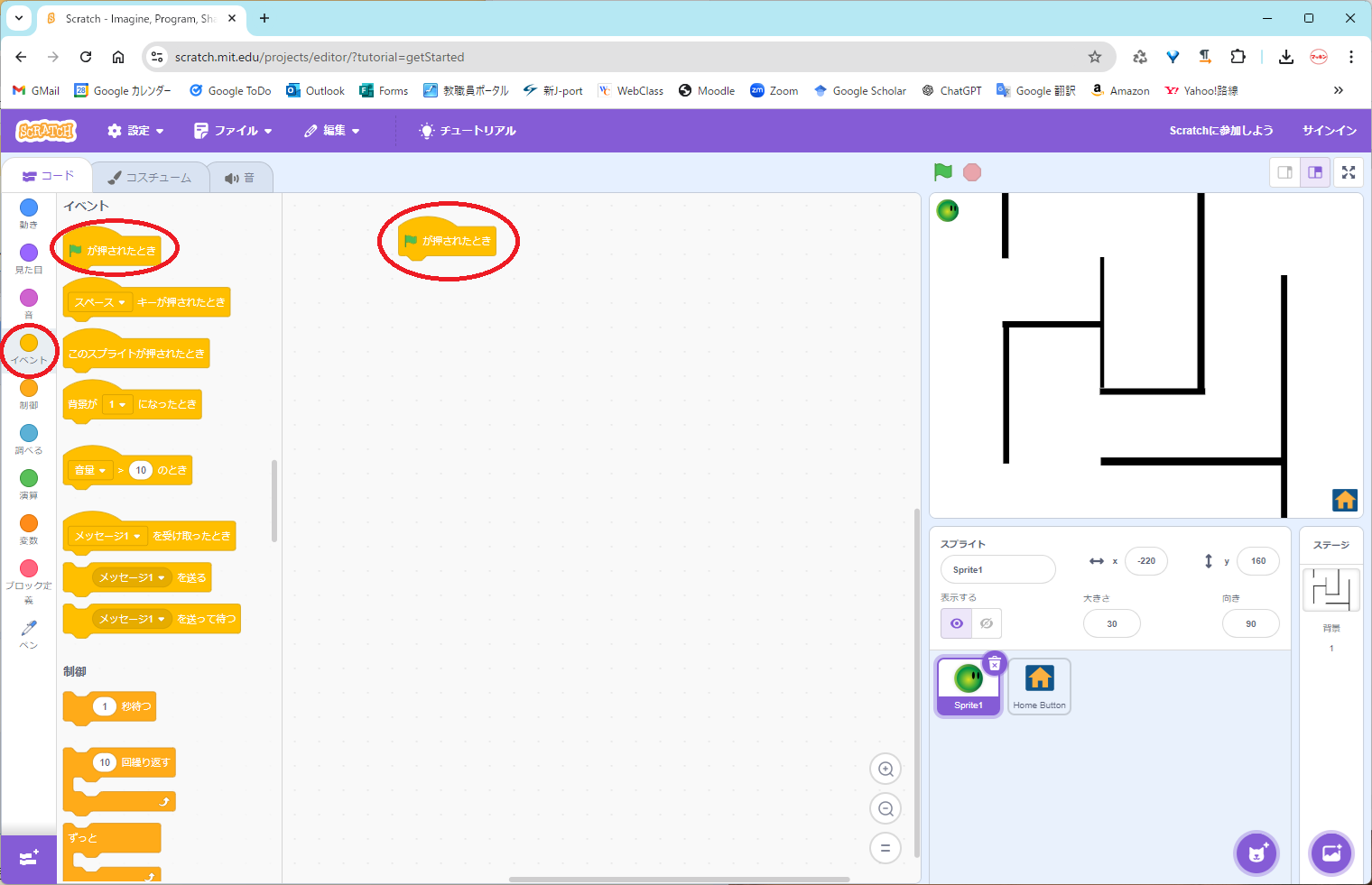Viewport: 1372px width, 885px height.
Task: Click the block palette vertical scrollbar
Action: click(274, 502)
